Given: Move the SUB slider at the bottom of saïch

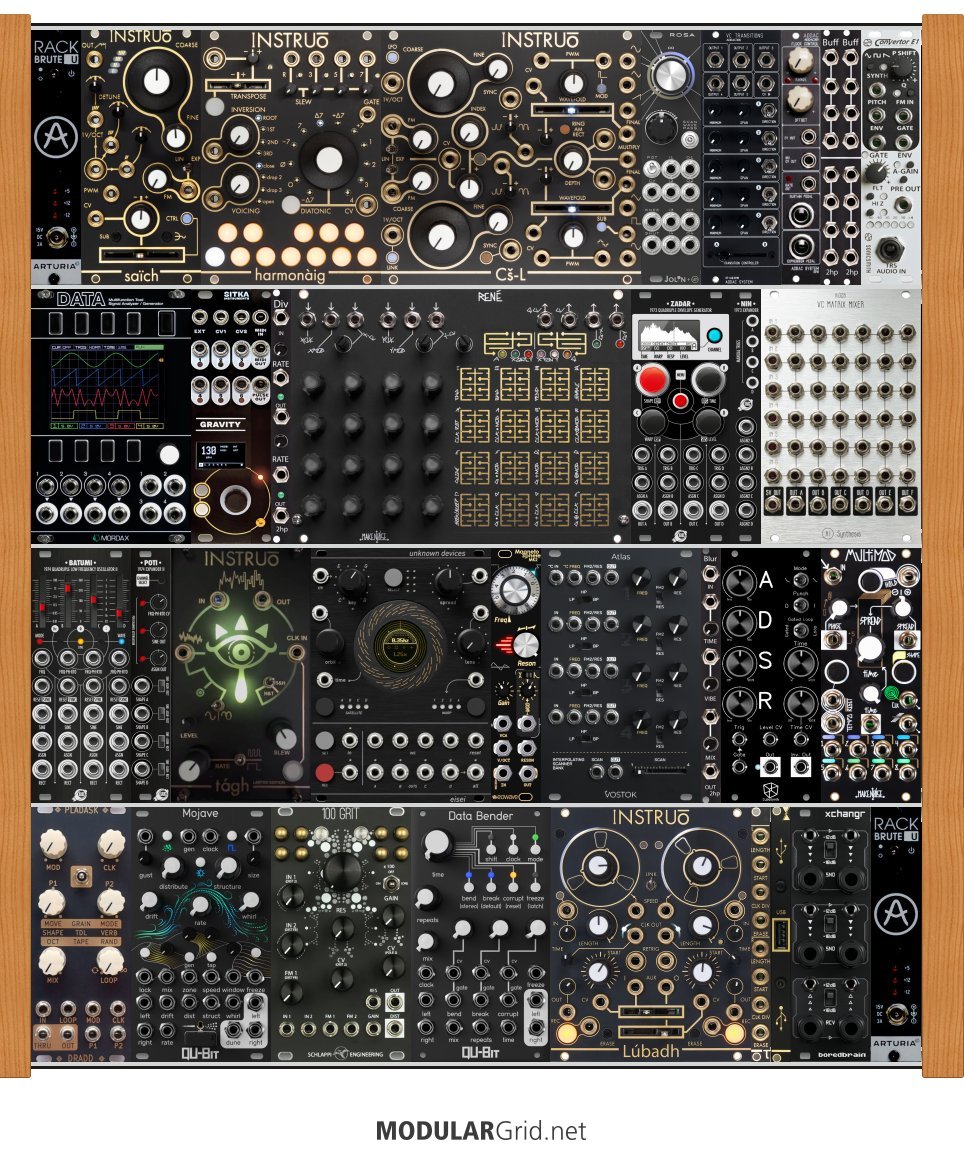Looking at the screenshot, I should pos(141,254).
